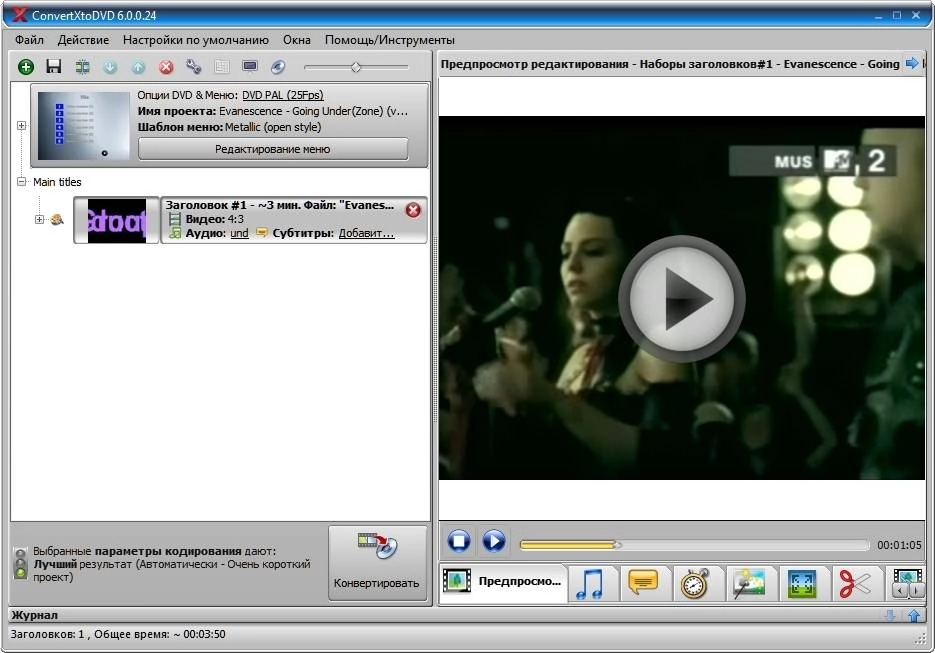
Task: Click the Аудио music note icon
Action: pyautogui.click(x=175, y=233)
